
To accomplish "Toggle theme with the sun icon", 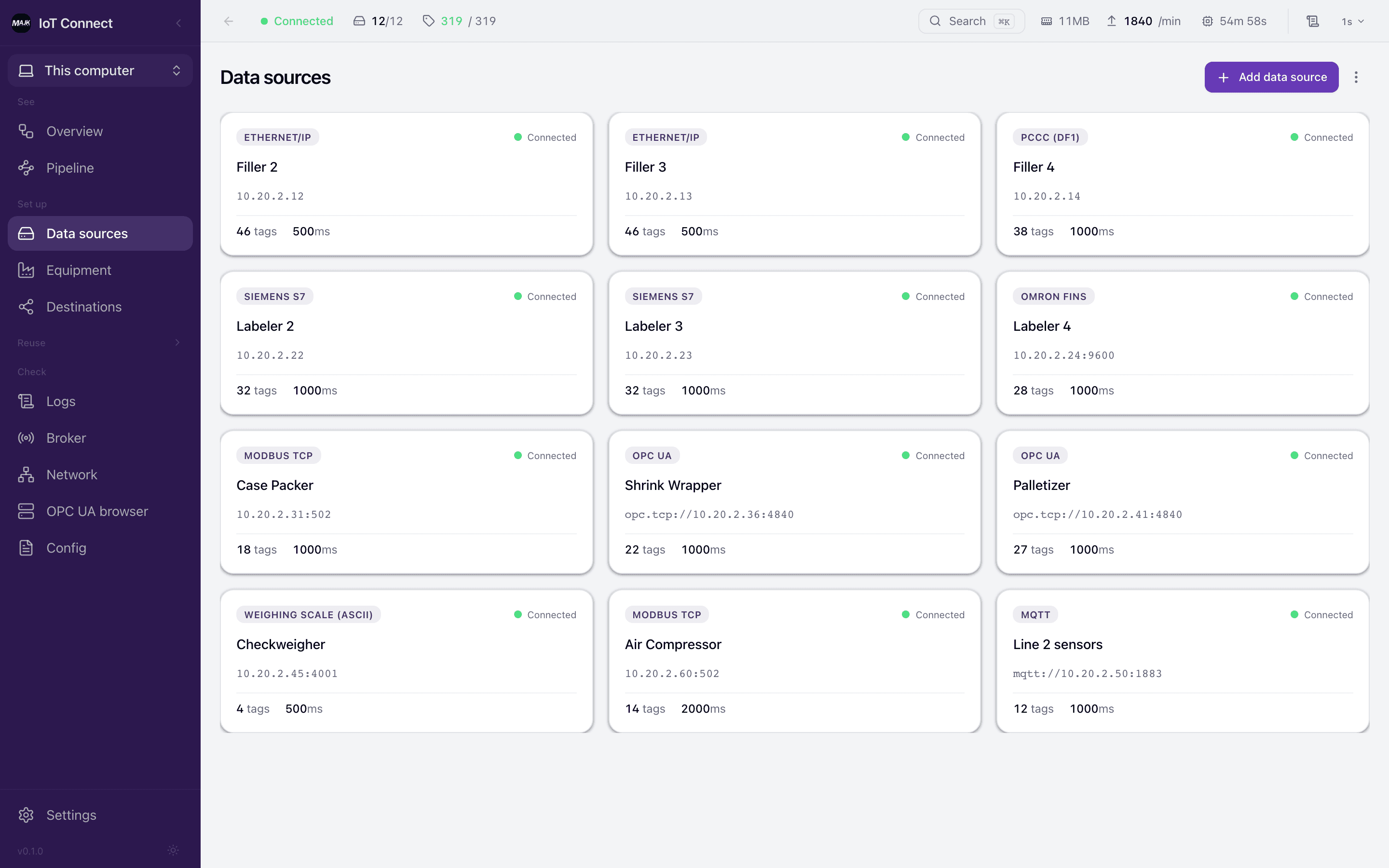I will coord(173,850).
